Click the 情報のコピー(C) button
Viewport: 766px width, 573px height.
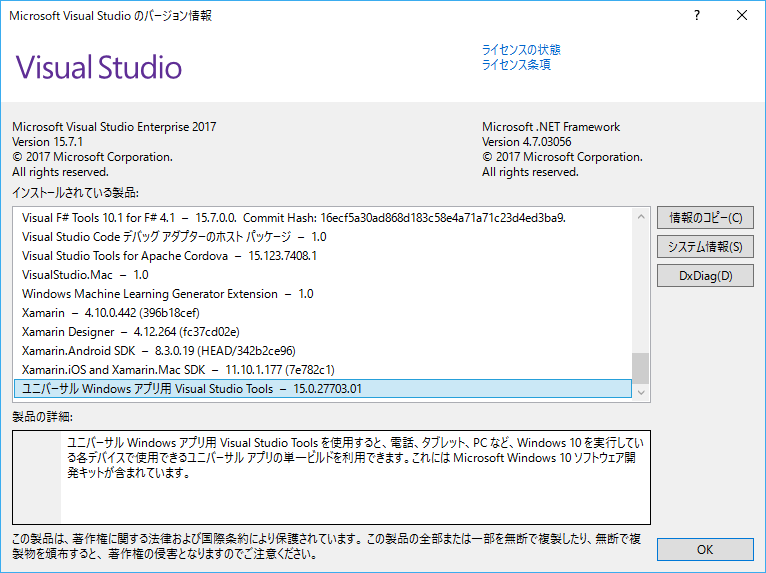tap(705, 217)
